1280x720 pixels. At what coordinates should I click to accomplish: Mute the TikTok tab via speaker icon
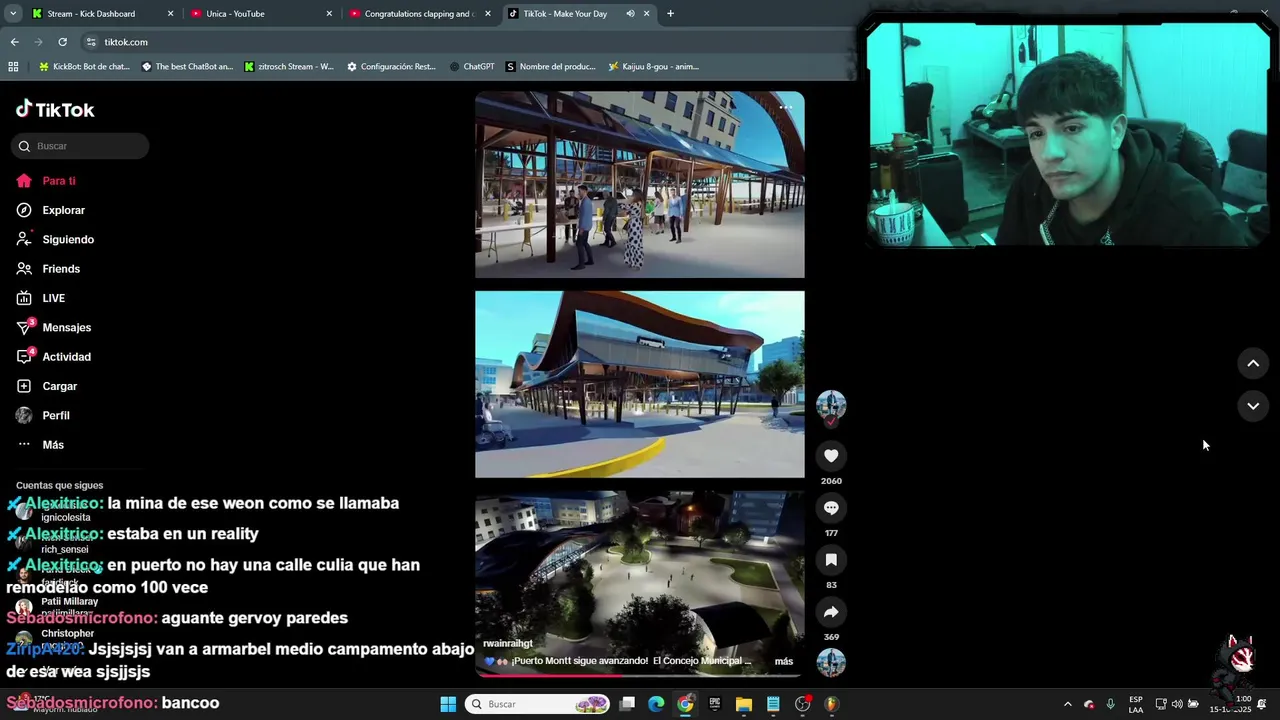(x=631, y=14)
